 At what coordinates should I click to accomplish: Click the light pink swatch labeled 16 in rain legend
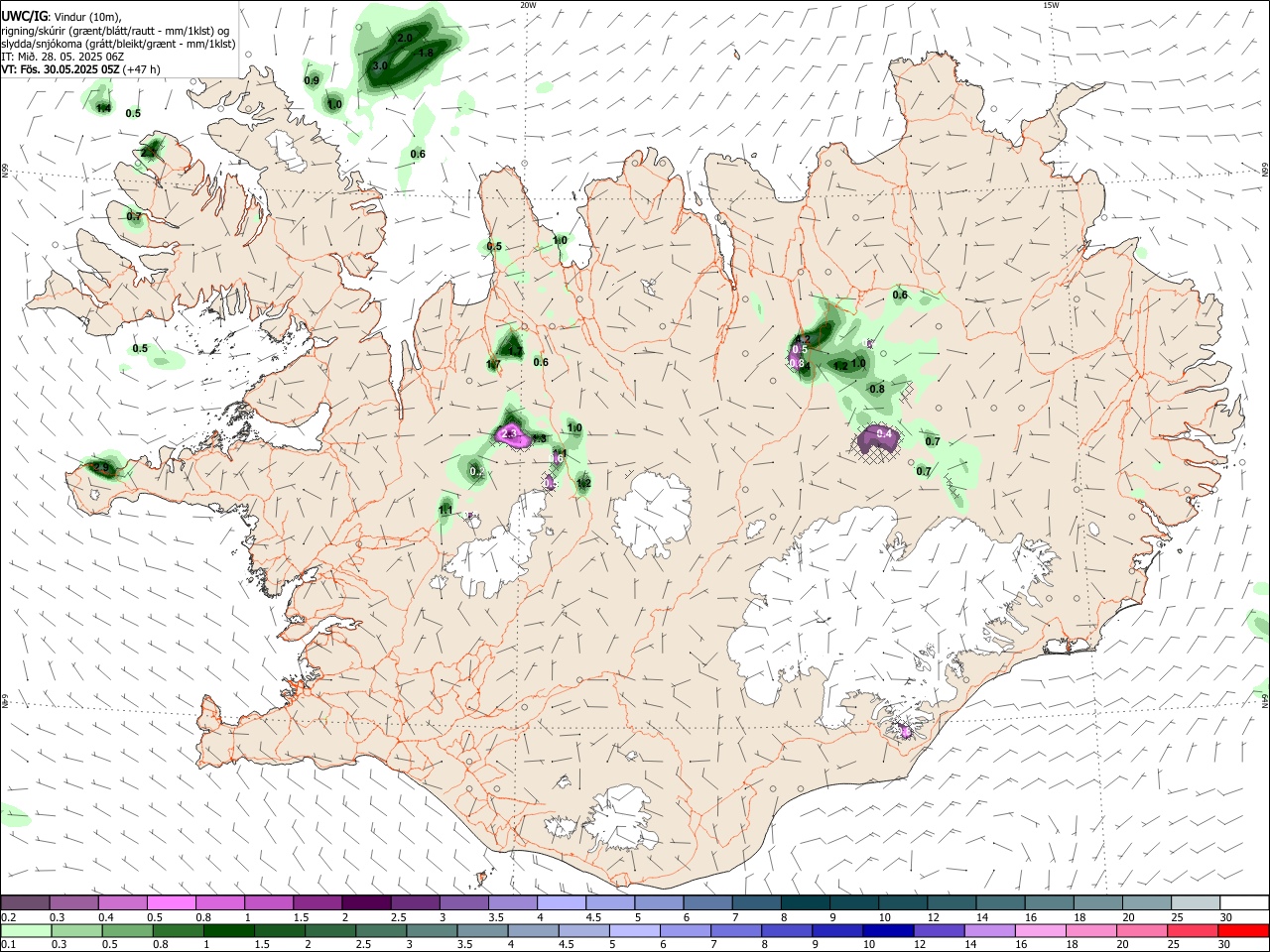click(x=1039, y=930)
